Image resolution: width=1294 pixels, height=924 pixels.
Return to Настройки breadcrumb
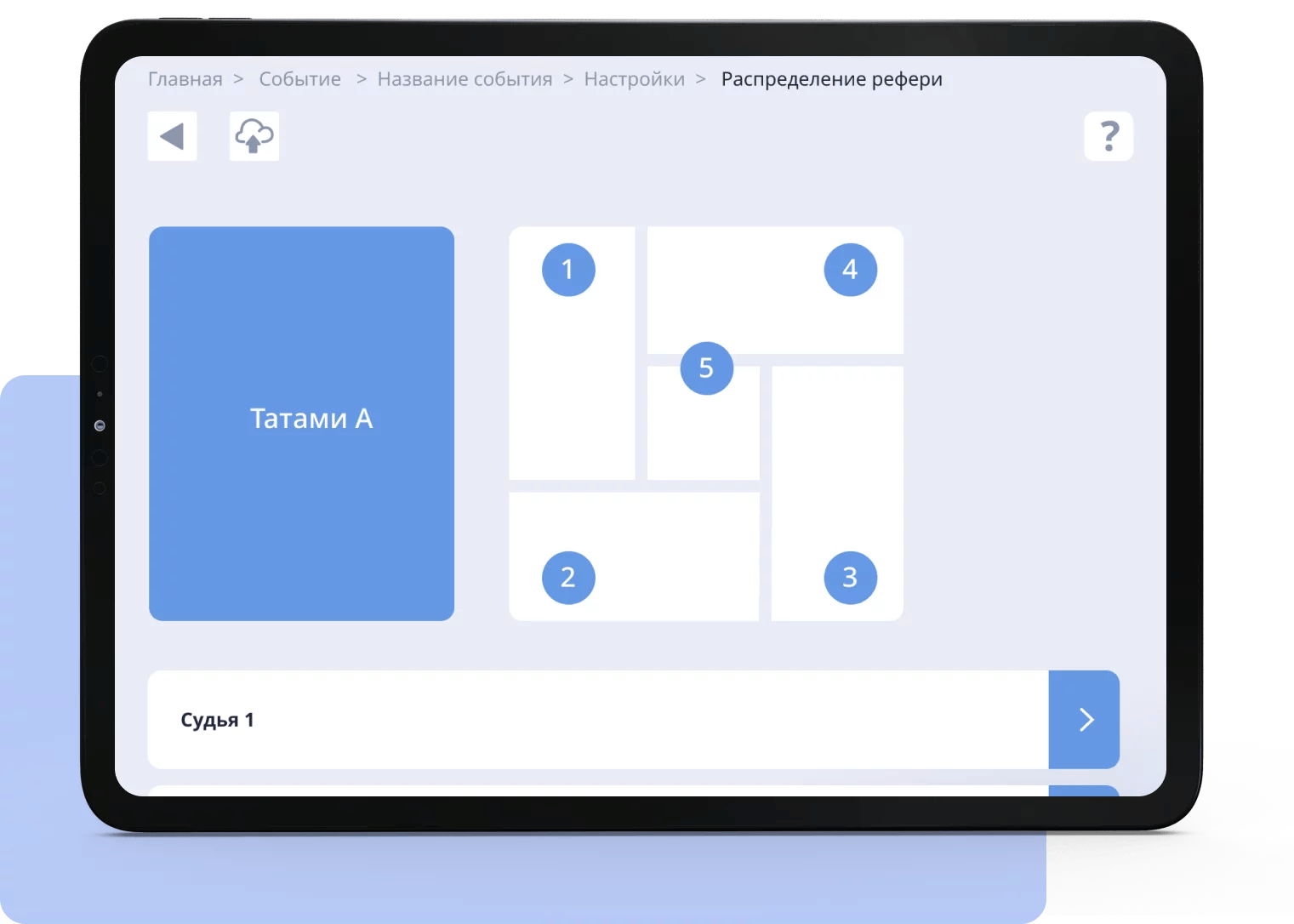(635, 79)
